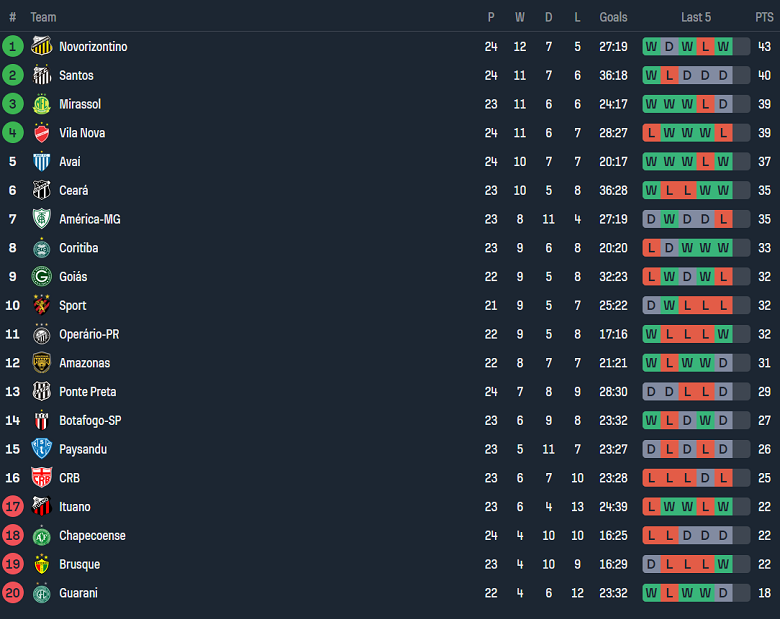The height and width of the screenshot is (619, 780).
Task: Click the Santos club crest
Action: (x=42, y=75)
